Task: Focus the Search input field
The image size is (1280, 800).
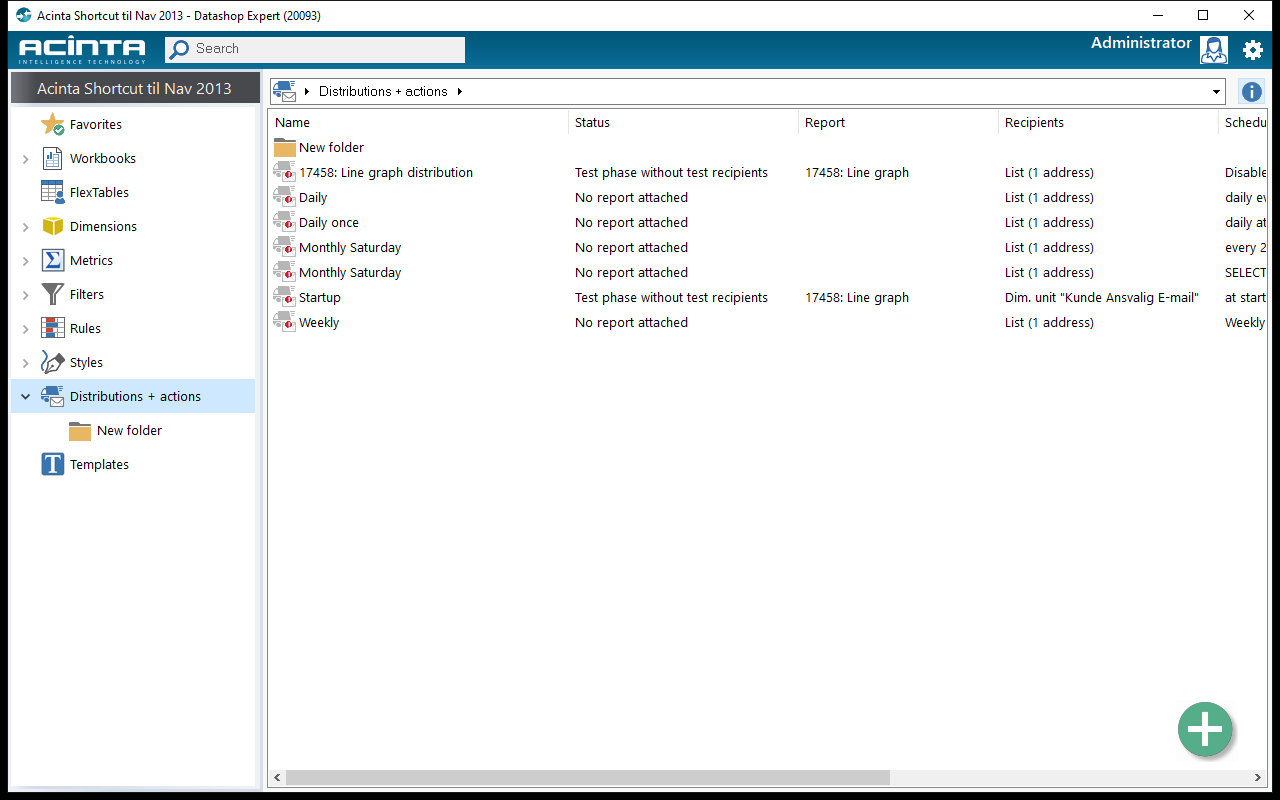Action: (x=315, y=49)
